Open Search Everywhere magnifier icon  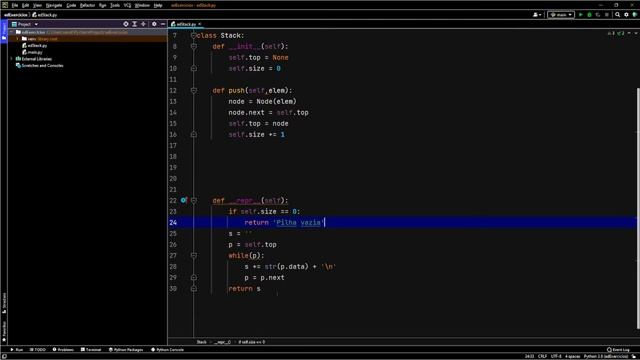(x=618, y=15)
